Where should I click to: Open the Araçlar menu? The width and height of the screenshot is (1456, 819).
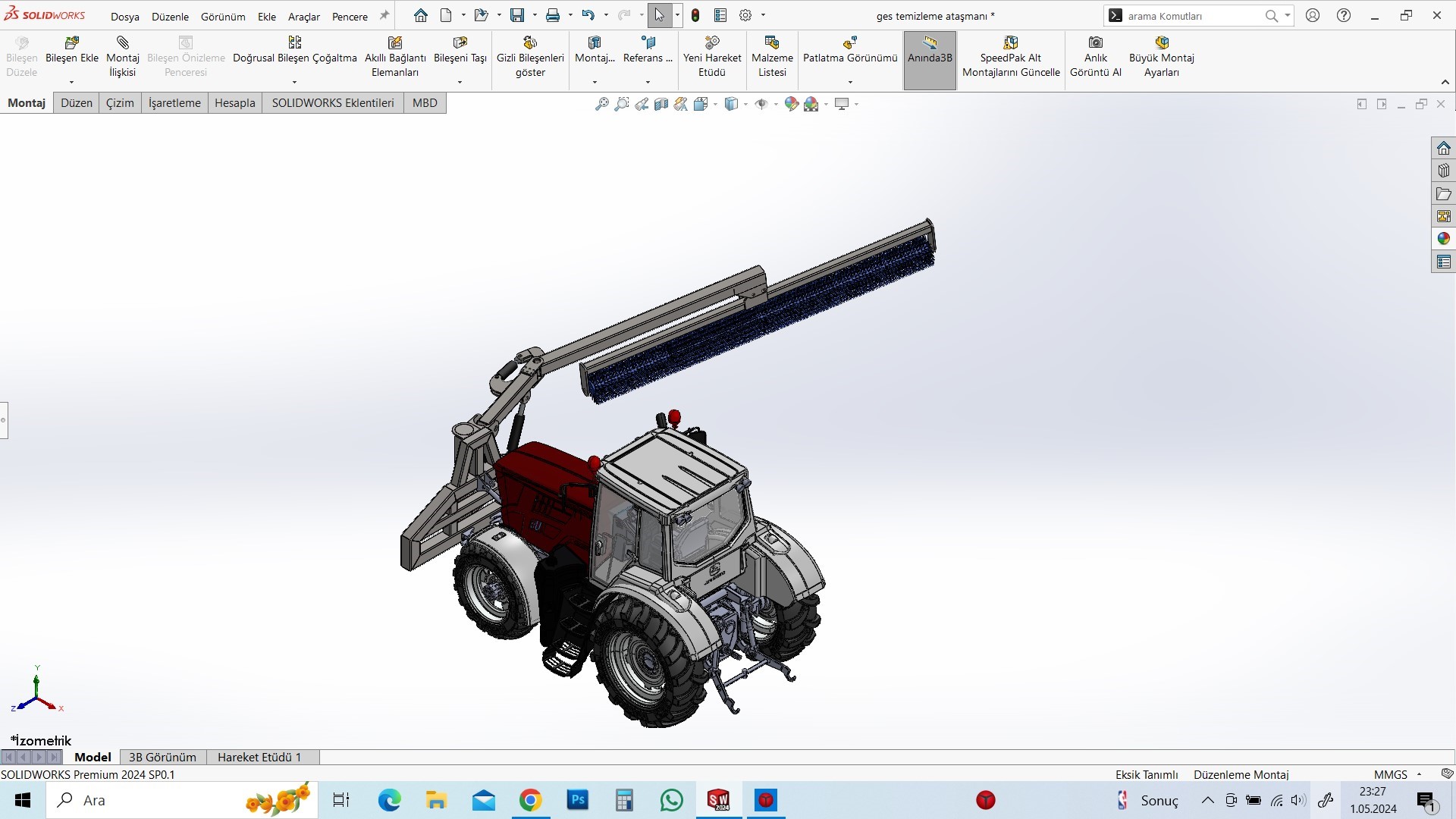[303, 16]
